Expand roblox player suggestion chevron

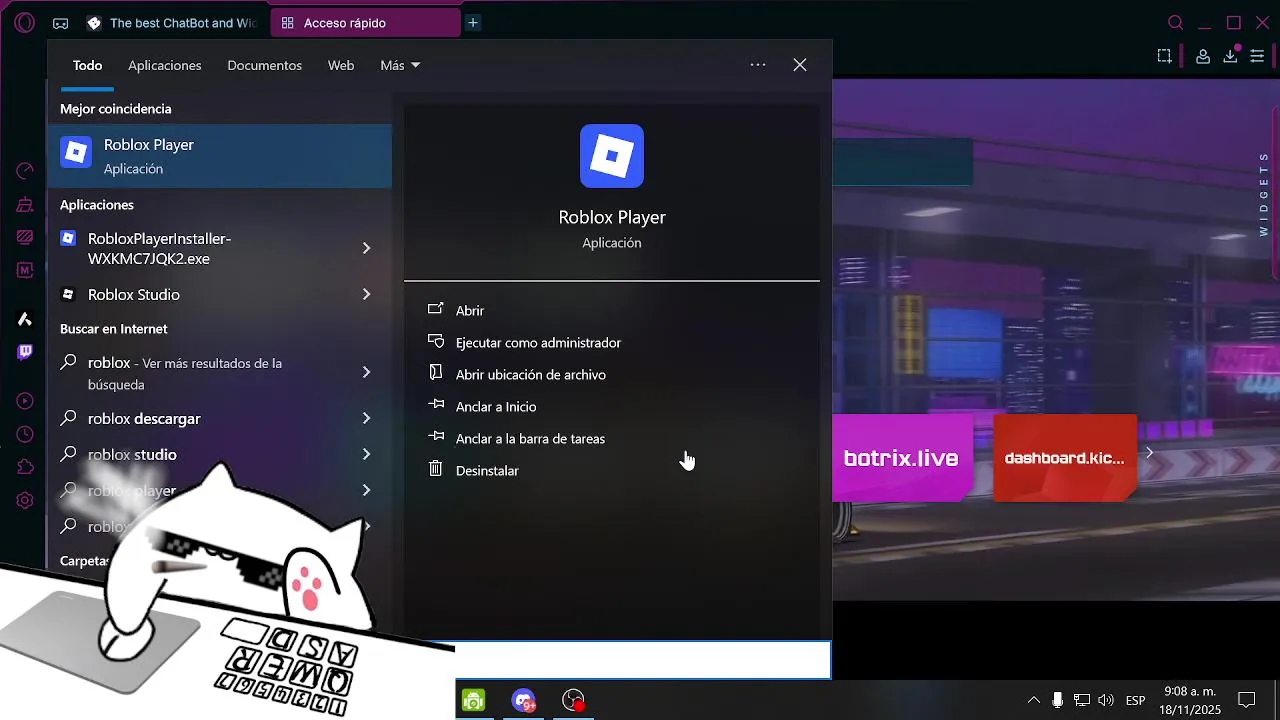(366, 490)
